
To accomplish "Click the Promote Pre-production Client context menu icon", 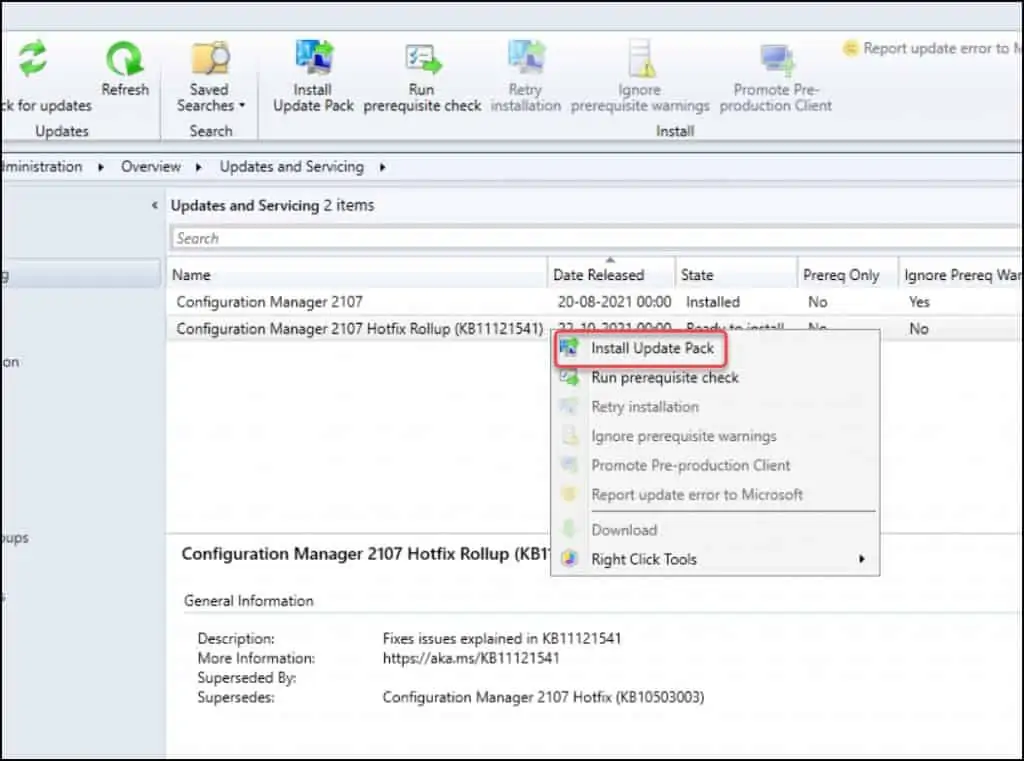I will 569,465.
